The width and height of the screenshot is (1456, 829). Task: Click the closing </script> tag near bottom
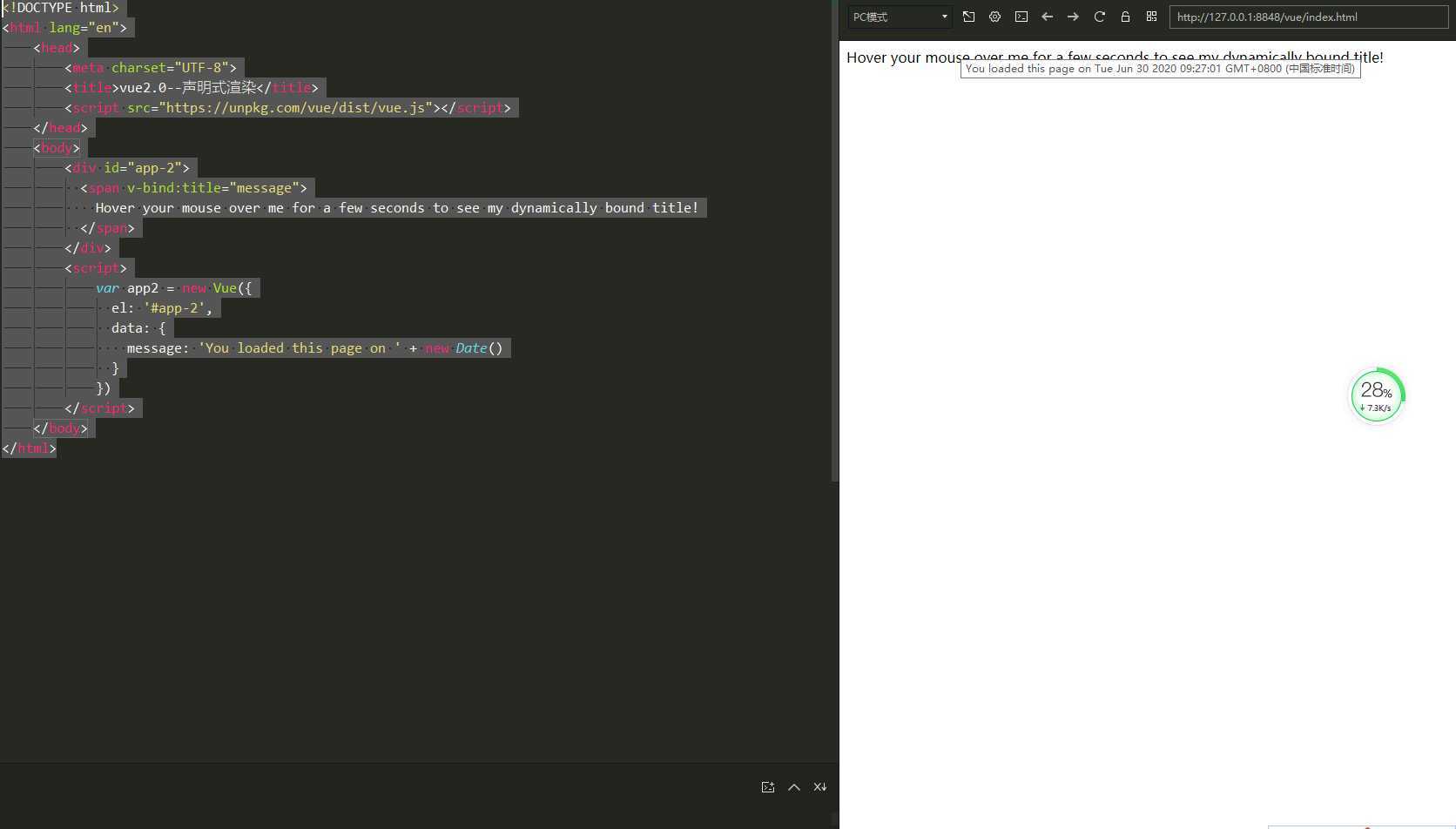coord(99,408)
